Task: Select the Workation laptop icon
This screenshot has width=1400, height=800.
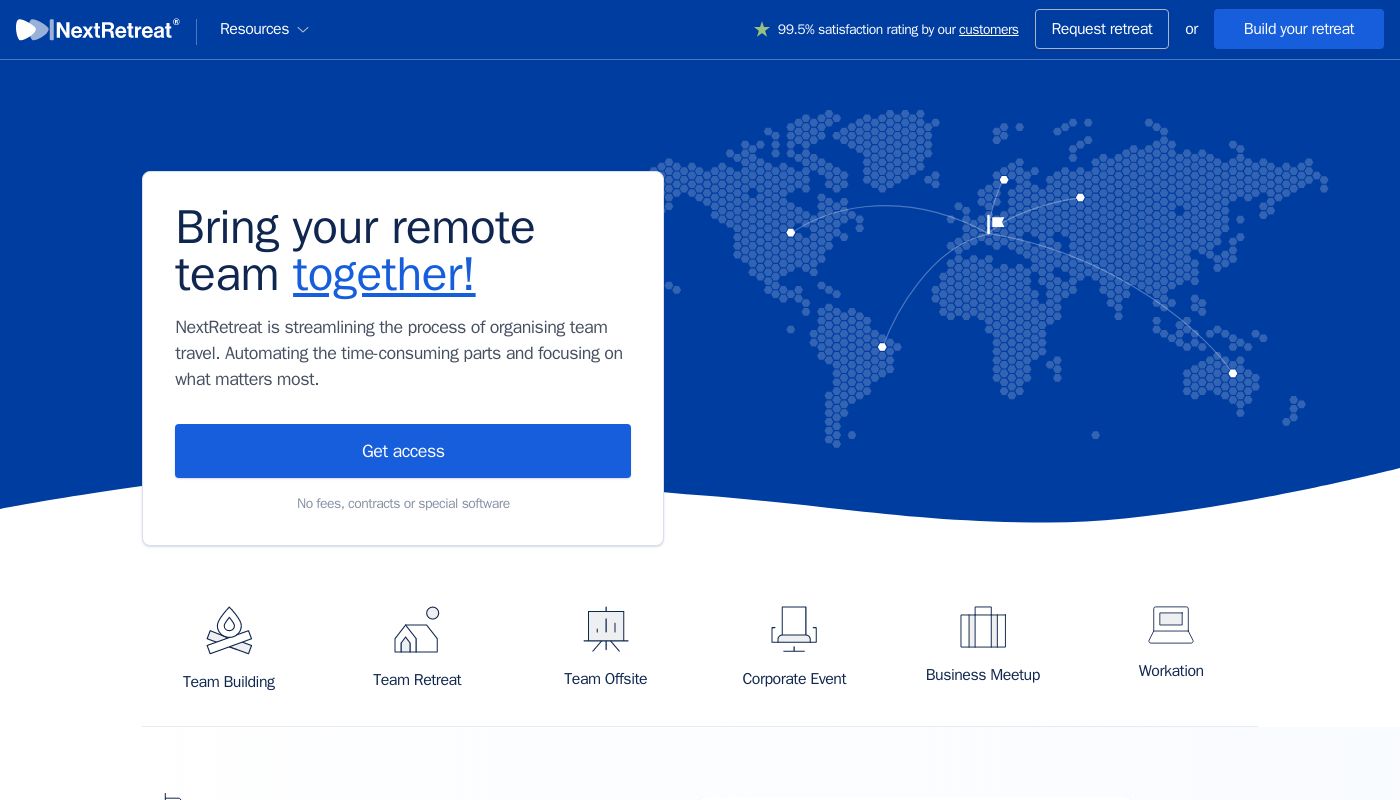Action: (x=1171, y=625)
